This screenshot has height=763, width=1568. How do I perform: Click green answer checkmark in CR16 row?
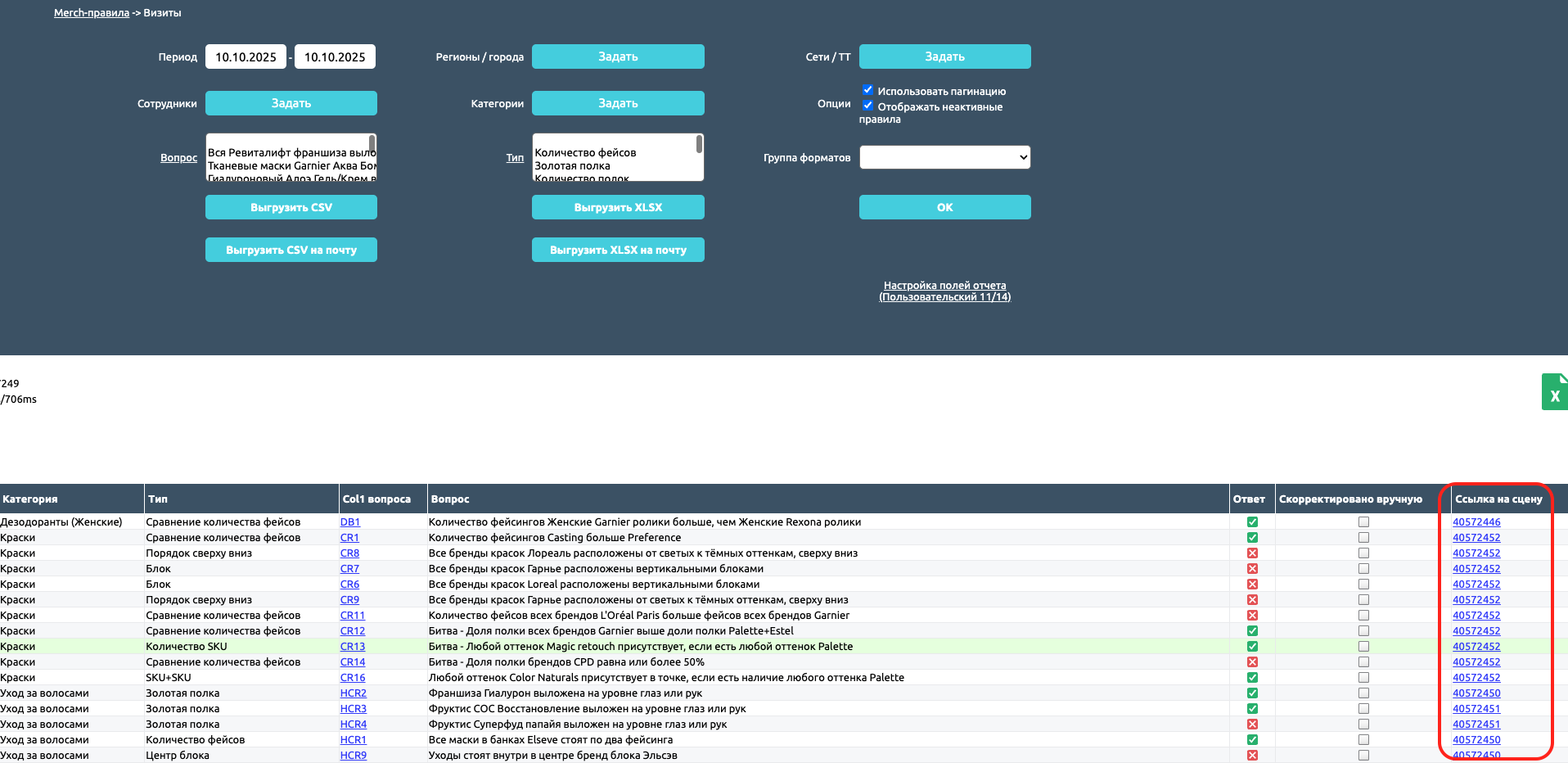tap(1252, 678)
